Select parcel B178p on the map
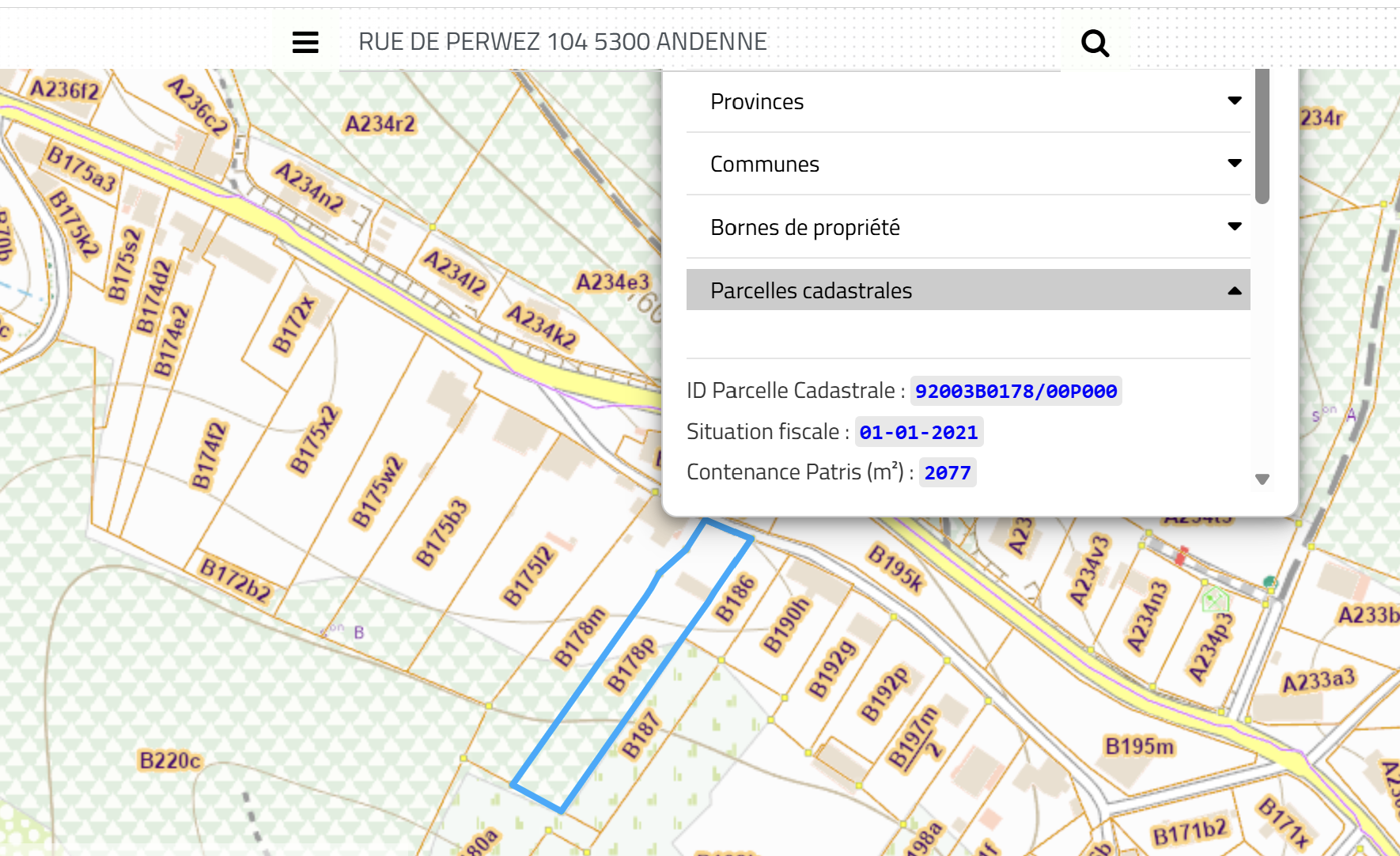This screenshot has height=856, width=1400. pyautogui.click(x=630, y=665)
